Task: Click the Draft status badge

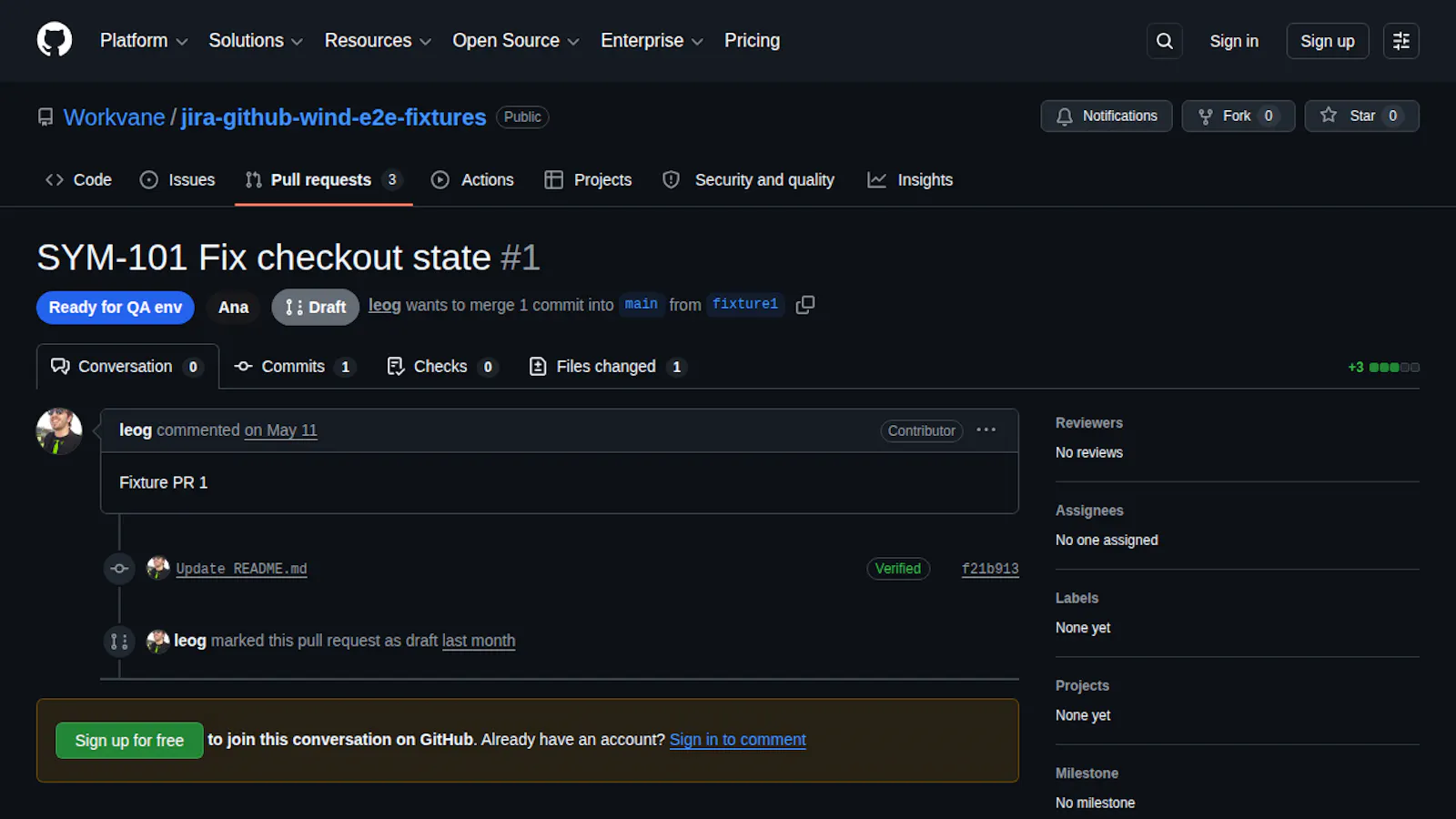Action: [x=316, y=308]
